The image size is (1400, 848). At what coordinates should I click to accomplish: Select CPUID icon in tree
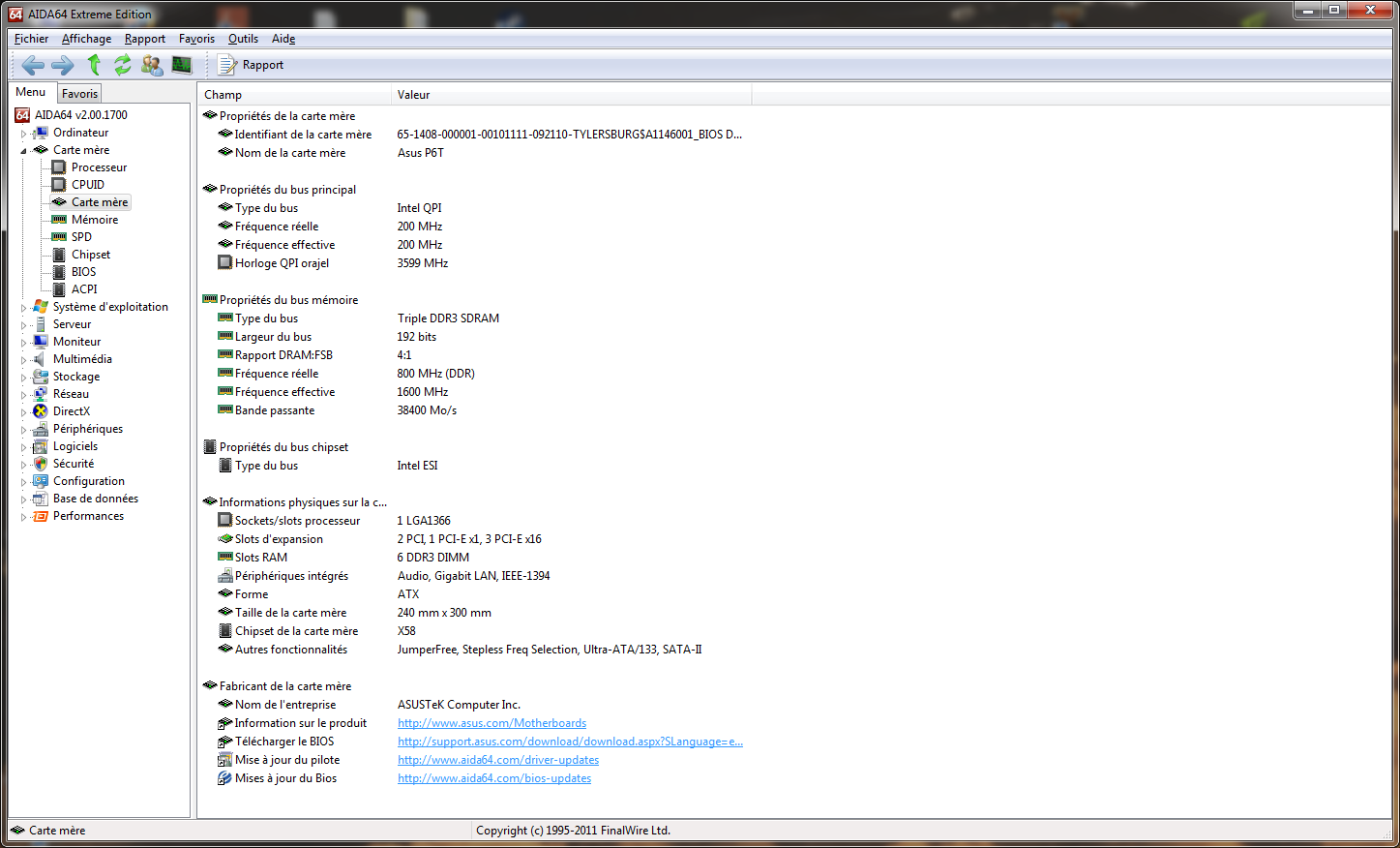point(59,185)
